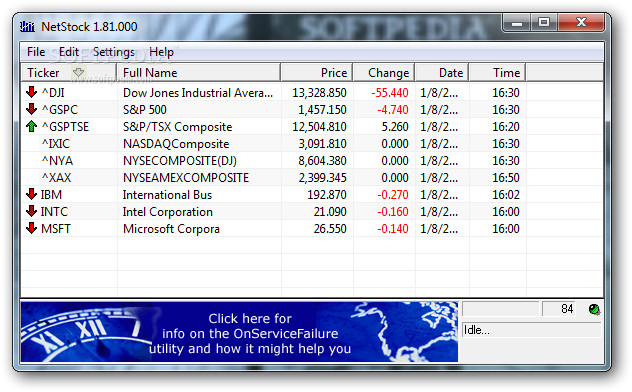
Task: Click the NetStock app icon in title bar
Action: [x=27, y=27]
